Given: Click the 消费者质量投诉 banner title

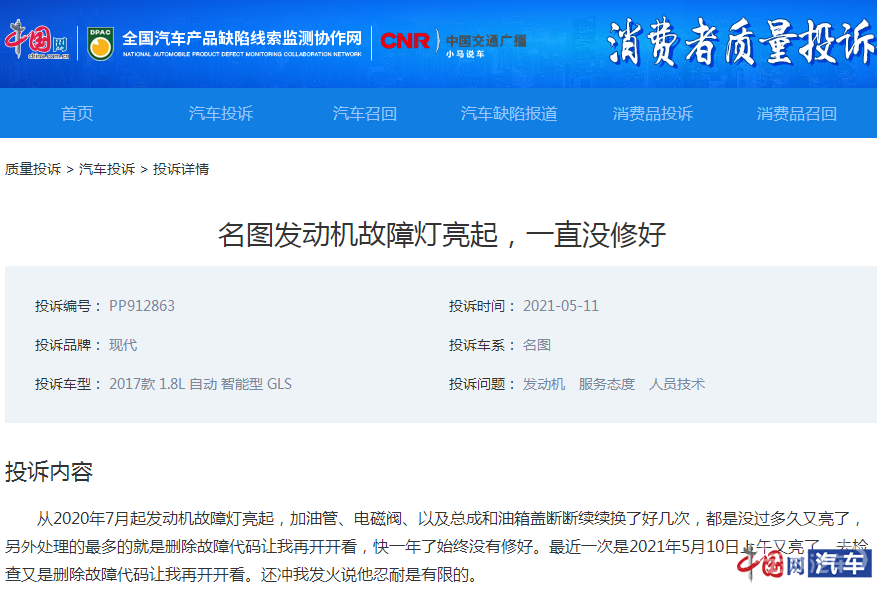Looking at the screenshot, I should click(x=741, y=41).
